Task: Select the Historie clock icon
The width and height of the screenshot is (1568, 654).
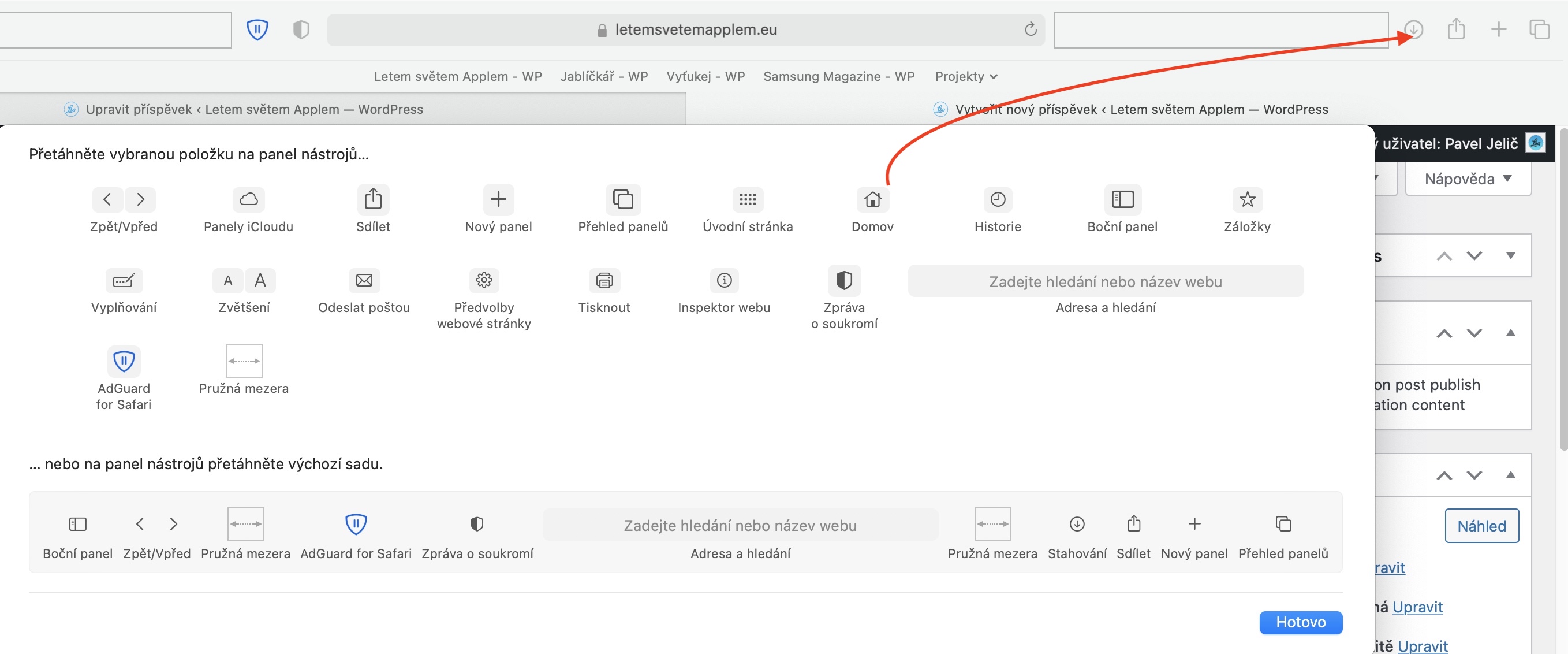Action: coord(997,199)
